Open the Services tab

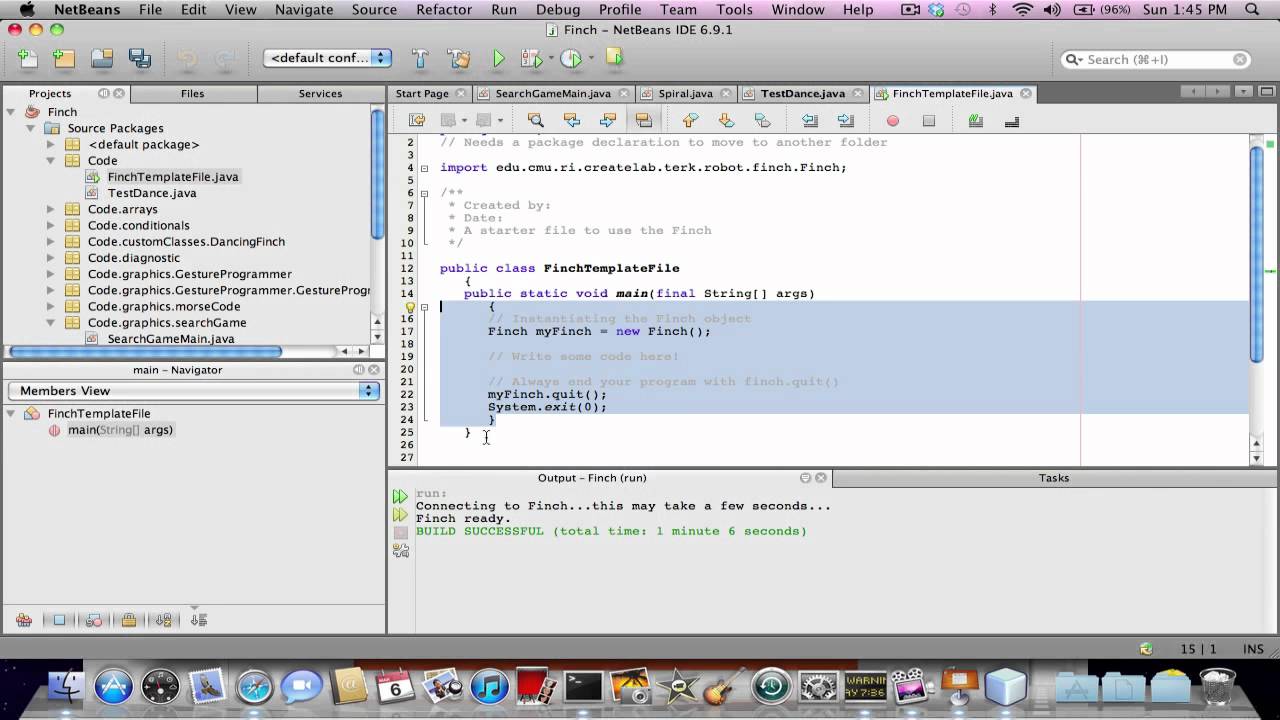(x=320, y=93)
